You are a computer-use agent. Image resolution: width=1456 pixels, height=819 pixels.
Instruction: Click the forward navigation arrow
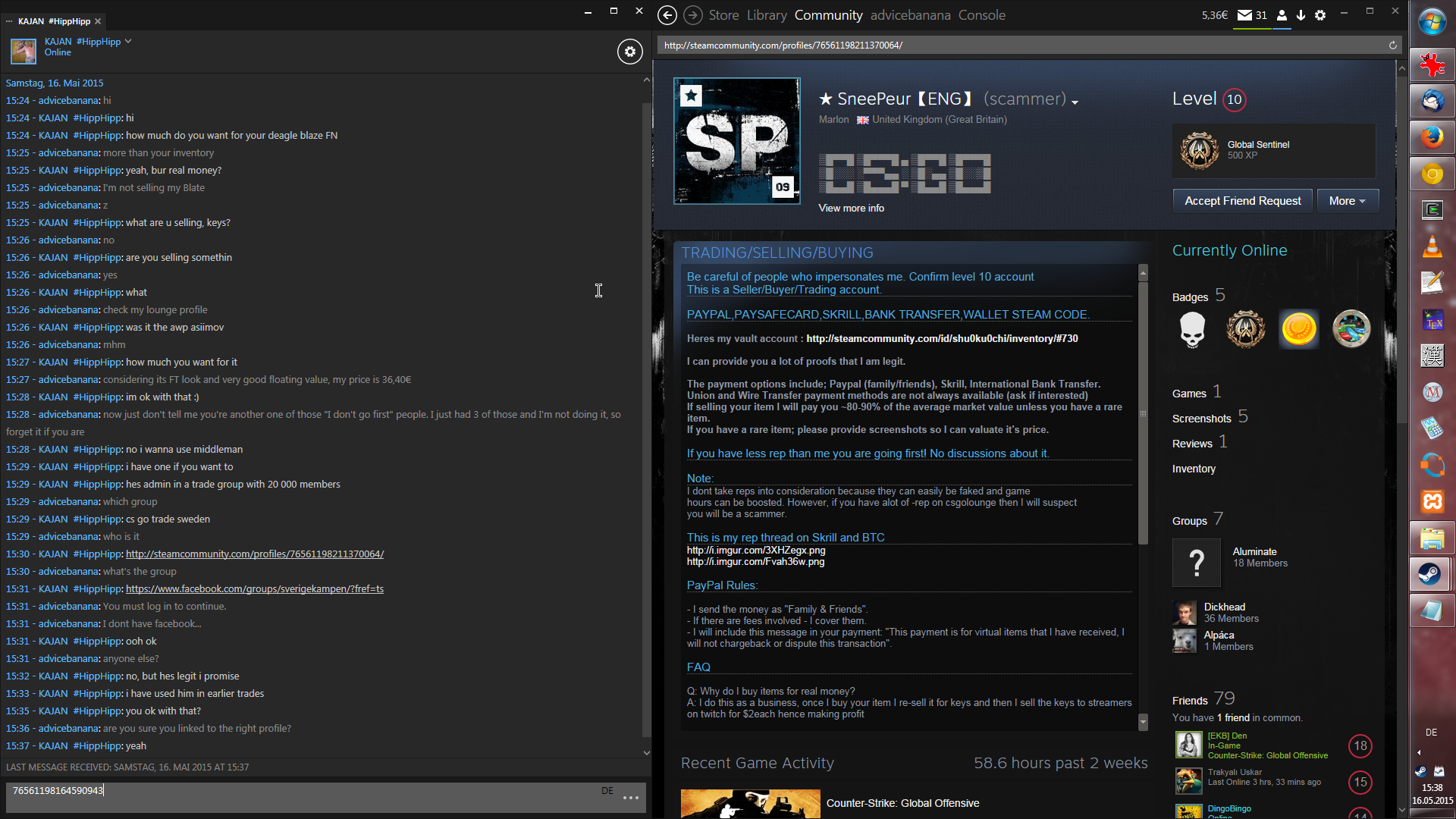[x=692, y=15]
